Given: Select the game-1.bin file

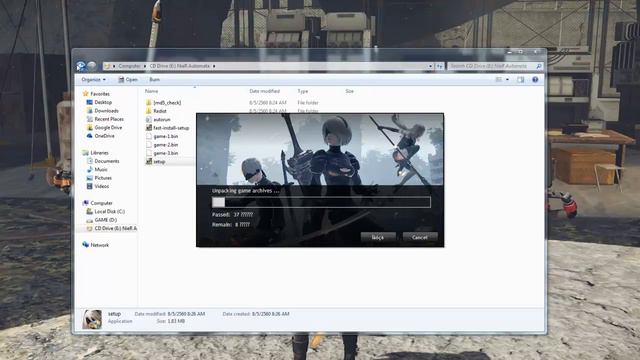Looking at the screenshot, I should [162, 136].
